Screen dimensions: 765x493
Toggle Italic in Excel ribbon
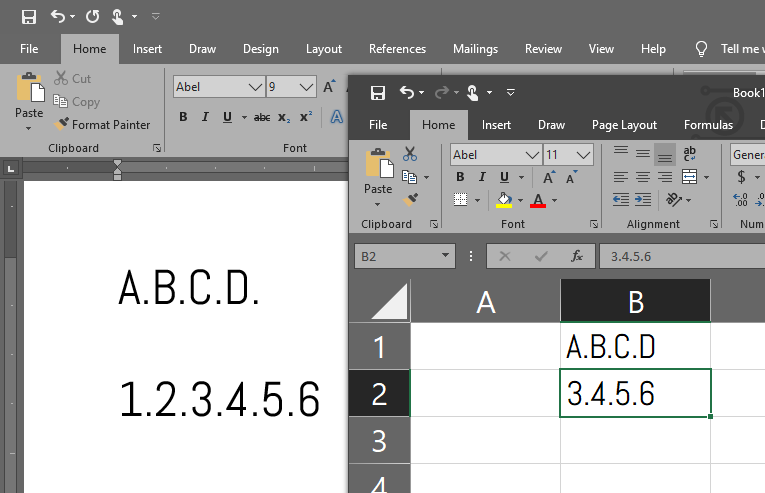pyautogui.click(x=482, y=177)
